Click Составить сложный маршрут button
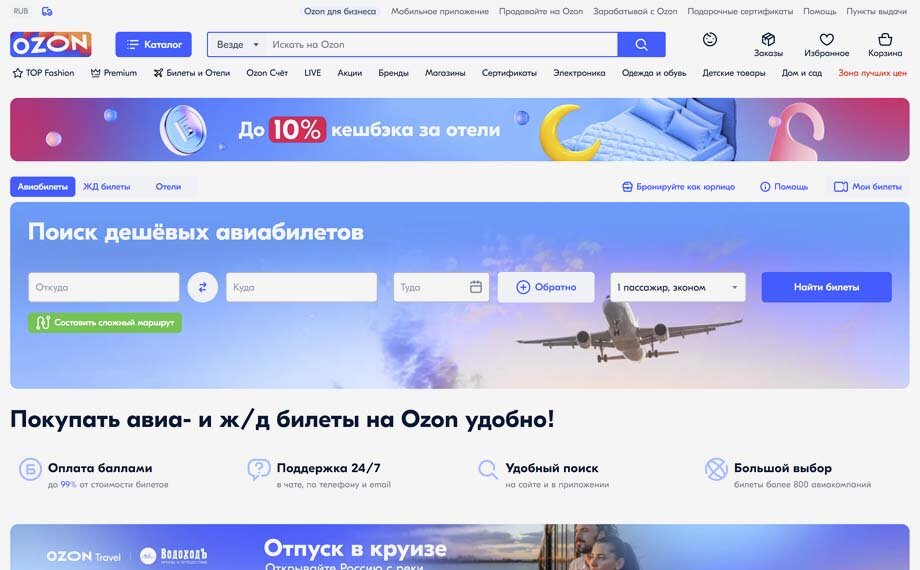 (x=105, y=322)
